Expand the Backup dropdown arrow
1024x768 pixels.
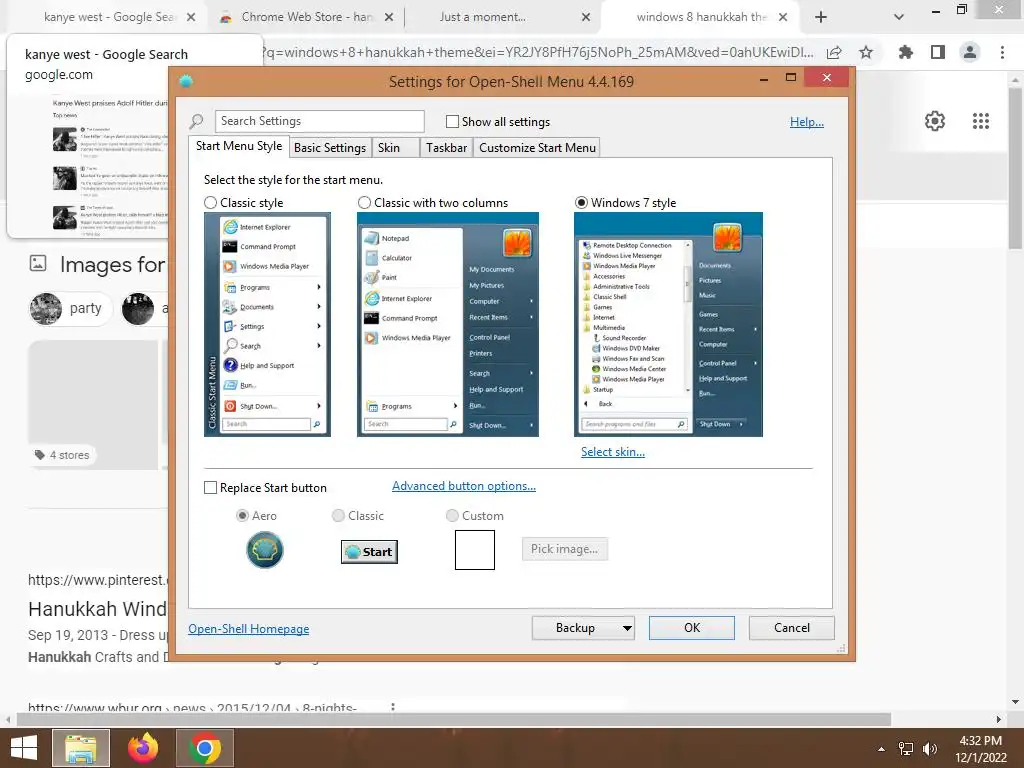(x=627, y=628)
